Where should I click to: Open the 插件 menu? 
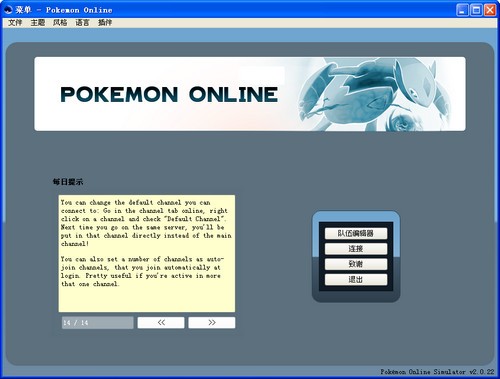tap(105, 22)
